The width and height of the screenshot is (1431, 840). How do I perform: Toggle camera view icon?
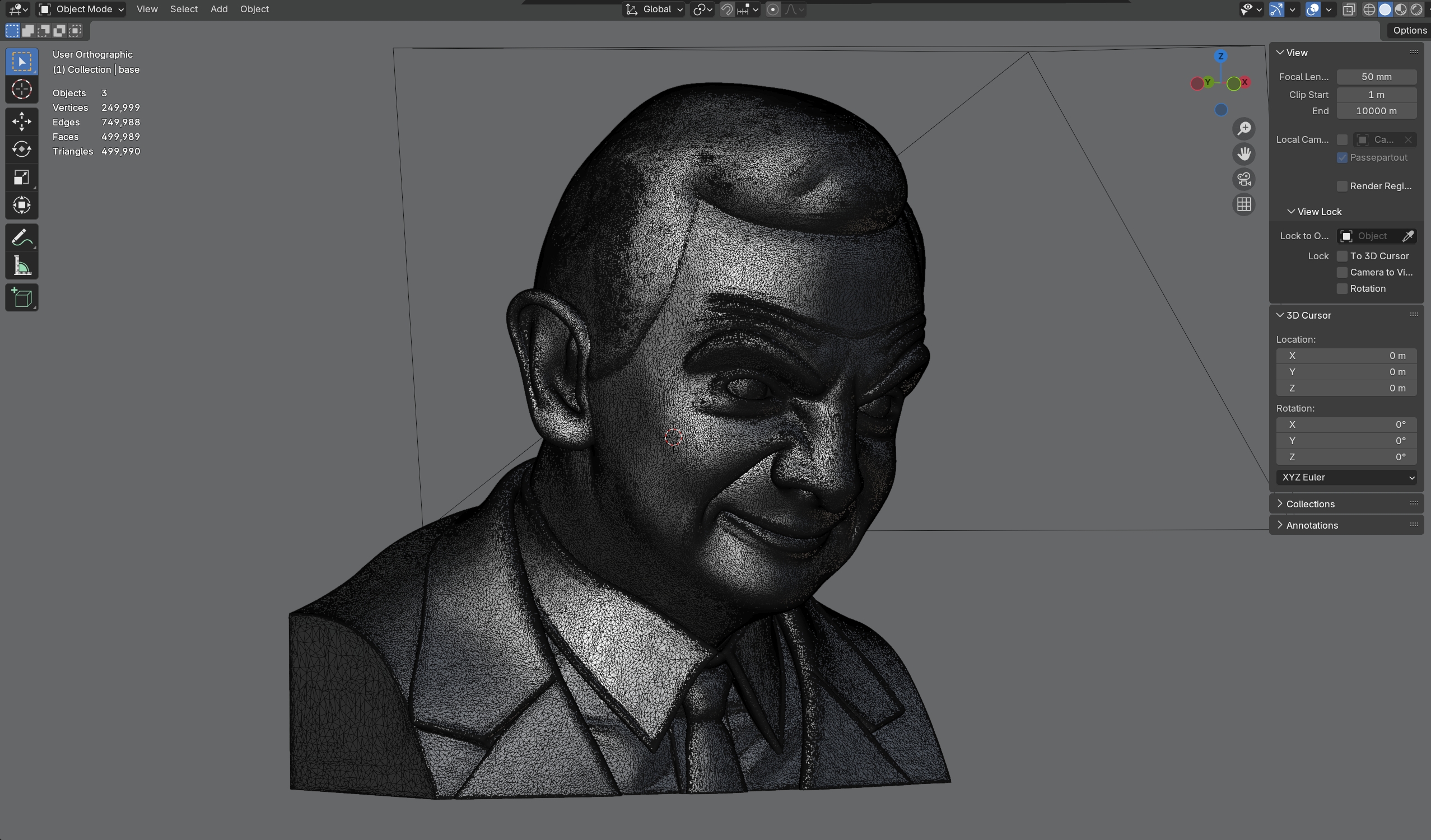pyautogui.click(x=1243, y=179)
